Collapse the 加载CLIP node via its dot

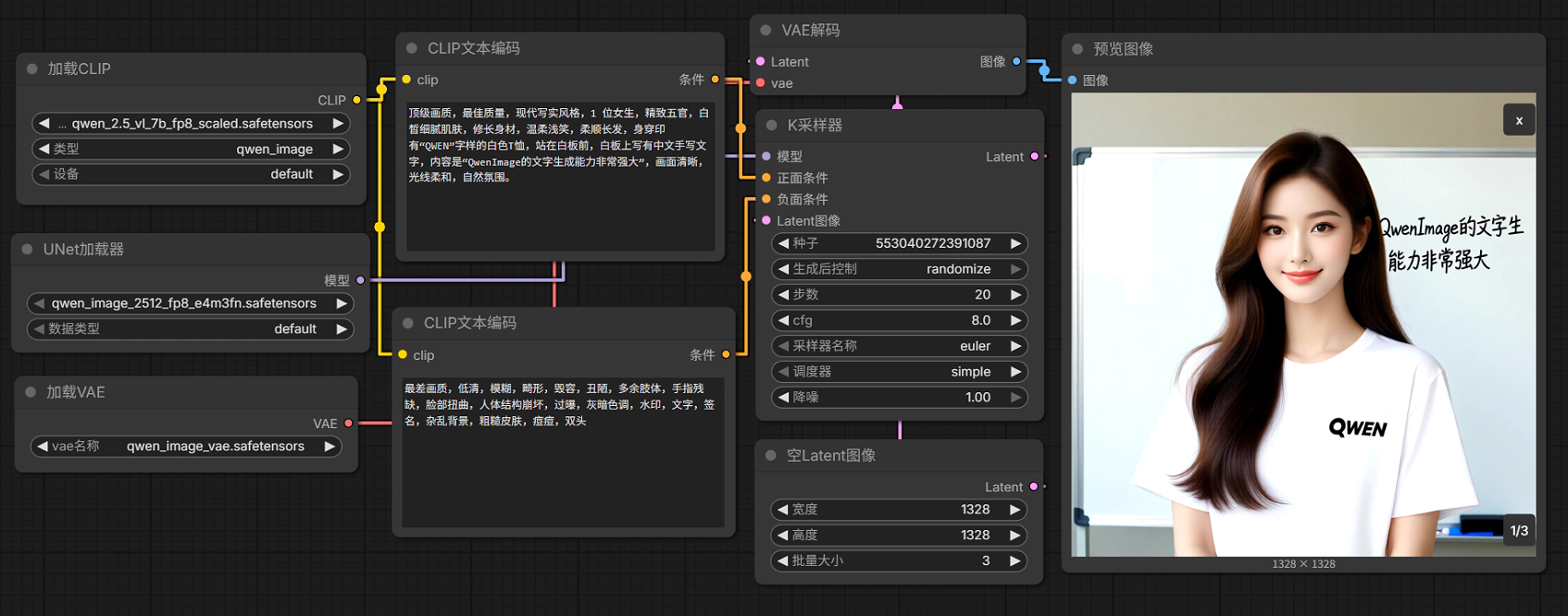coord(32,68)
